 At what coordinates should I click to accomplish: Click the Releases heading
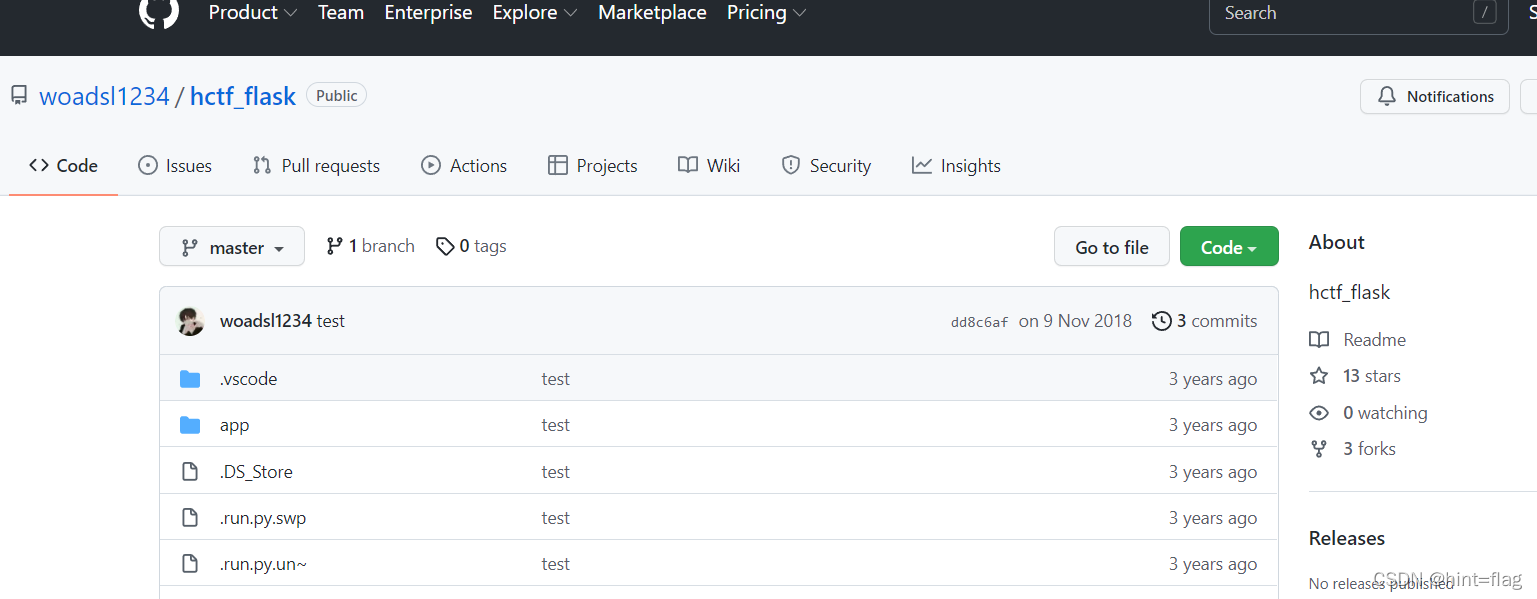pos(1347,538)
